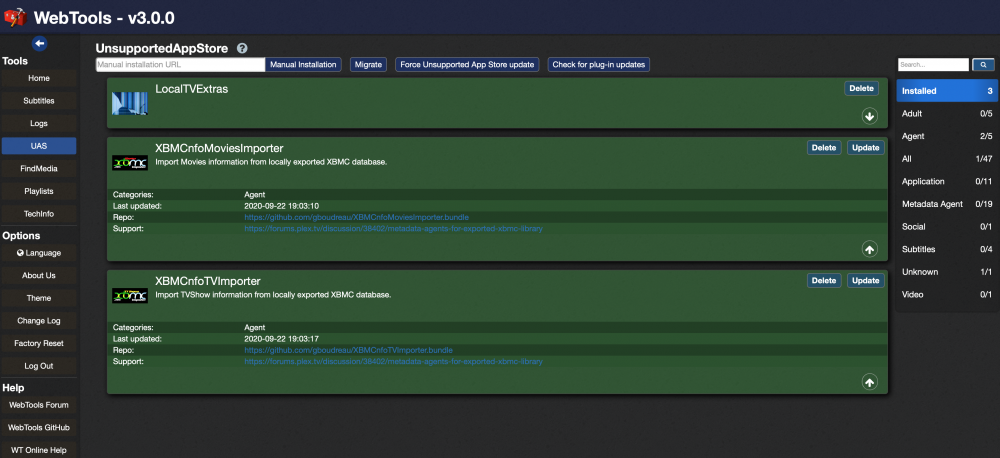Open the Change Log
This screenshot has height=458, width=1000.
[39, 321]
